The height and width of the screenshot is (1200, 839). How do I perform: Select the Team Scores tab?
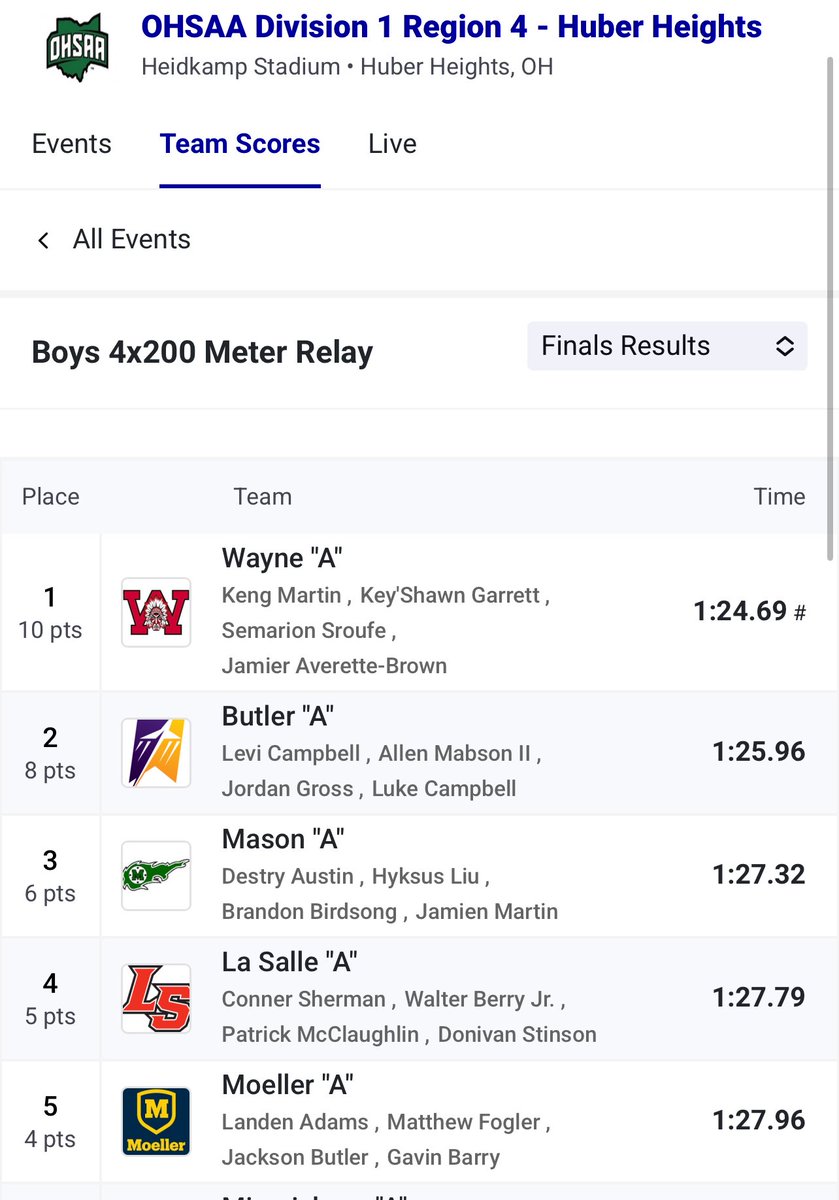(x=240, y=144)
